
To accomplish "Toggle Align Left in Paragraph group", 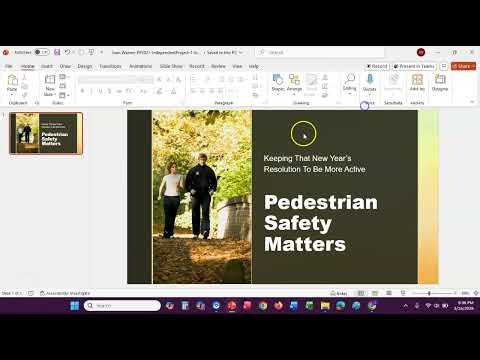I will coord(194,91).
